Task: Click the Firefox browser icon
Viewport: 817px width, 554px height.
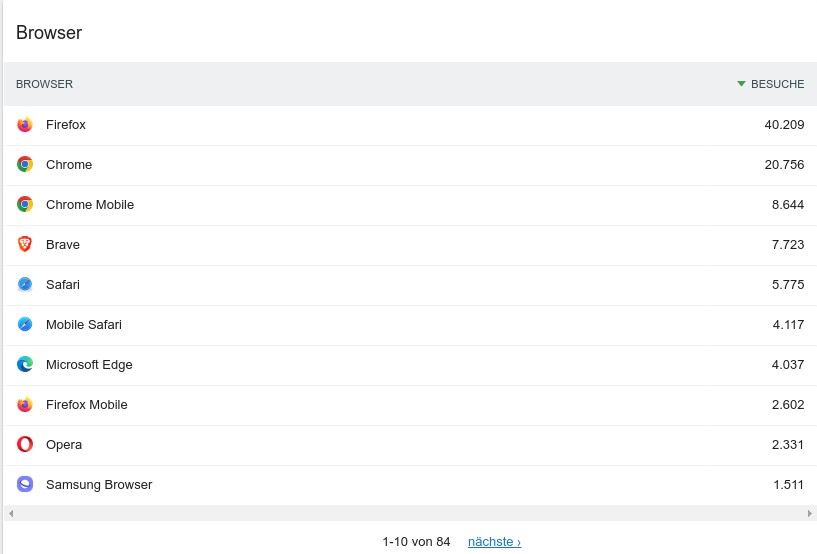Action: coord(24,125)
